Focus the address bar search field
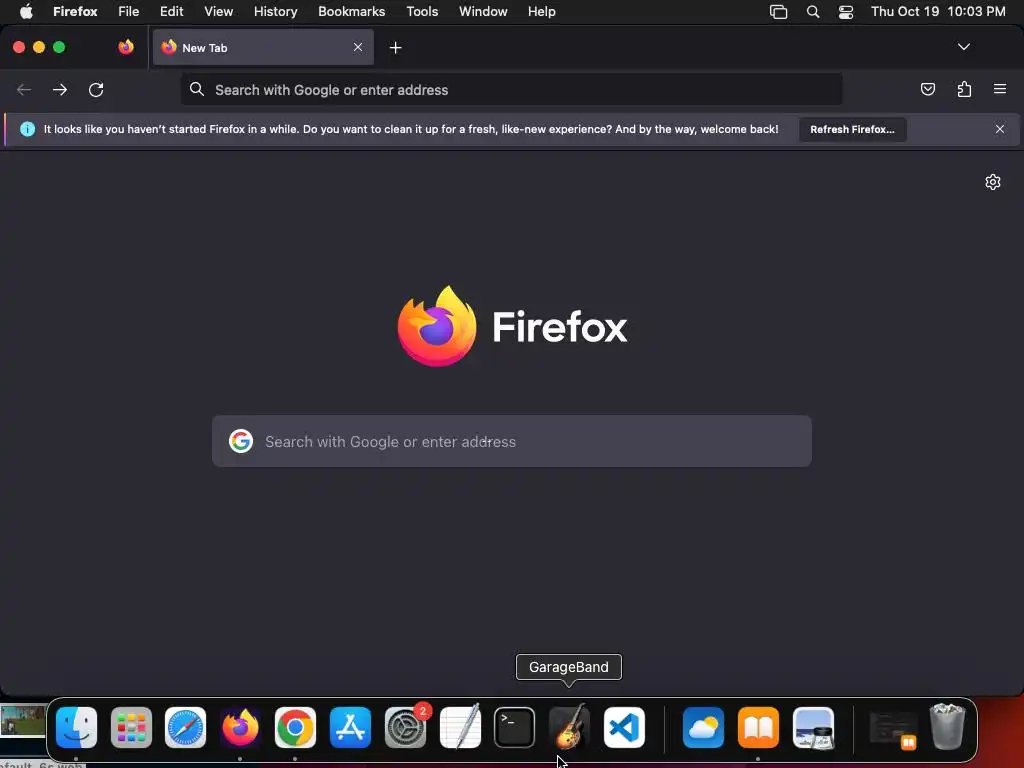This screenshot has width=1024, height=768. [x=511, y=89]
